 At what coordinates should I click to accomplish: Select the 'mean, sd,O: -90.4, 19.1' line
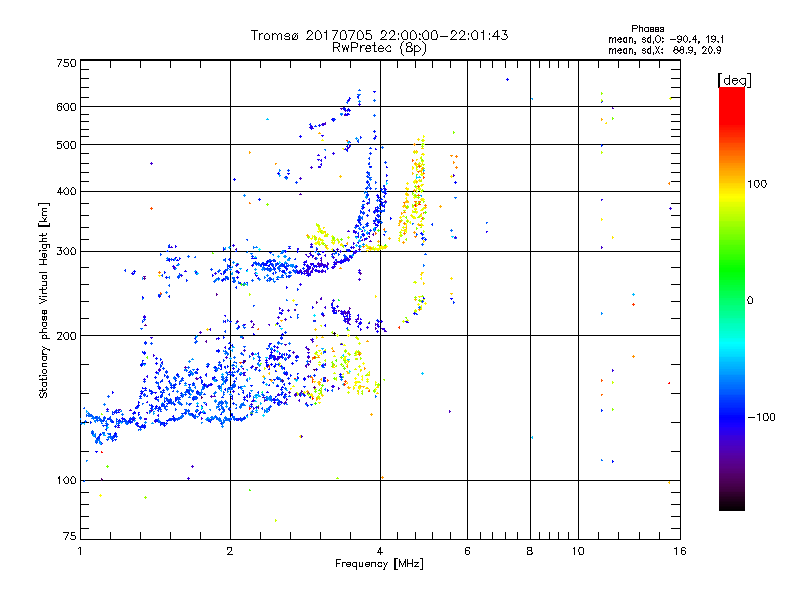point(666,39)
